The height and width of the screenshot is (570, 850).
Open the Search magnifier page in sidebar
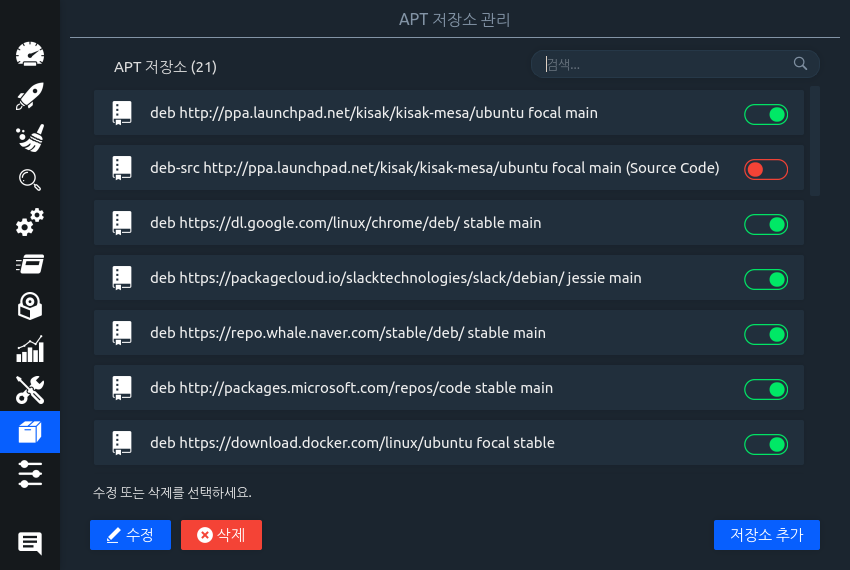coord(30,180)
